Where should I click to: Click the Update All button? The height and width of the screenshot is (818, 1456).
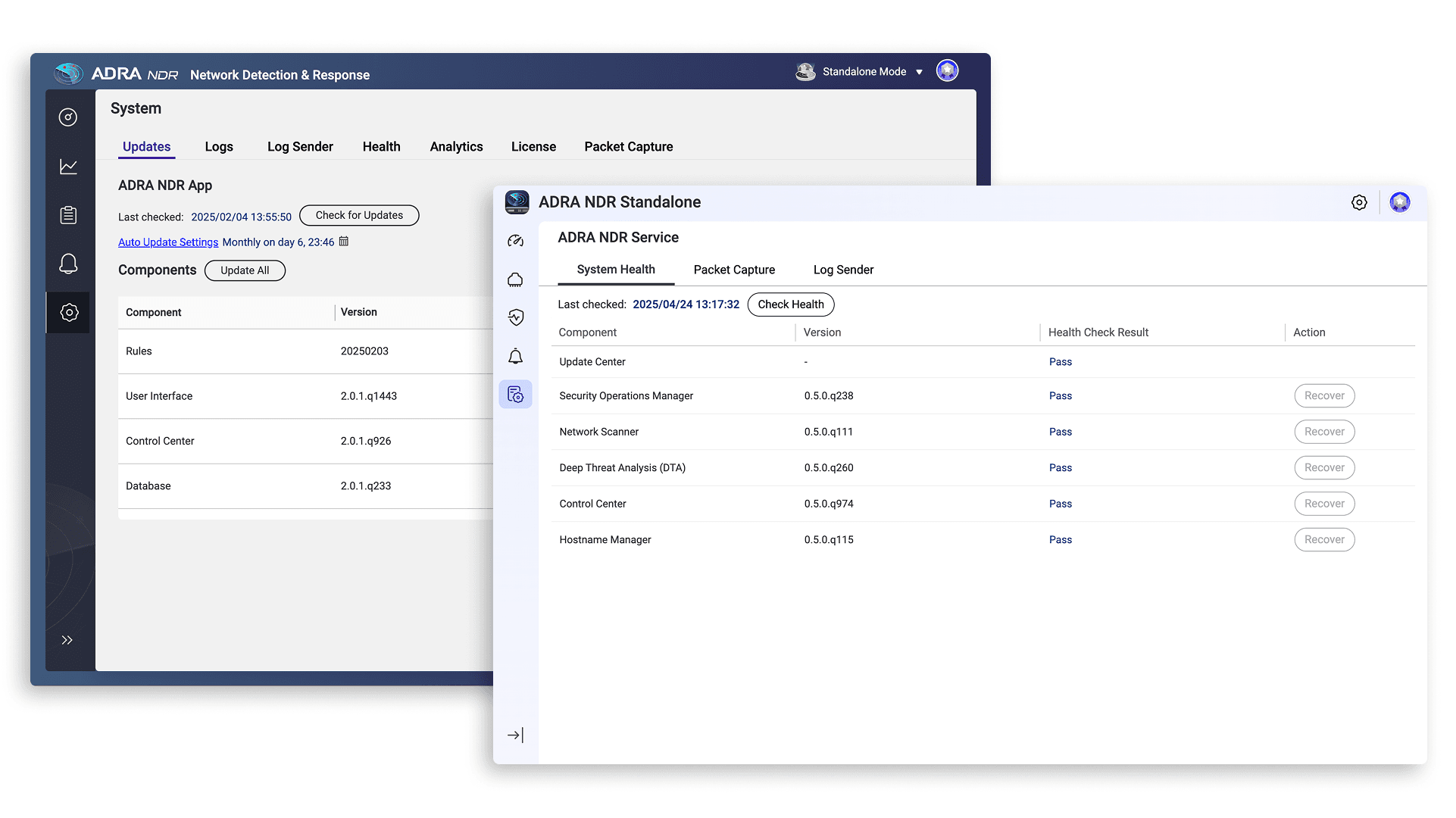(x=245, y=271)
